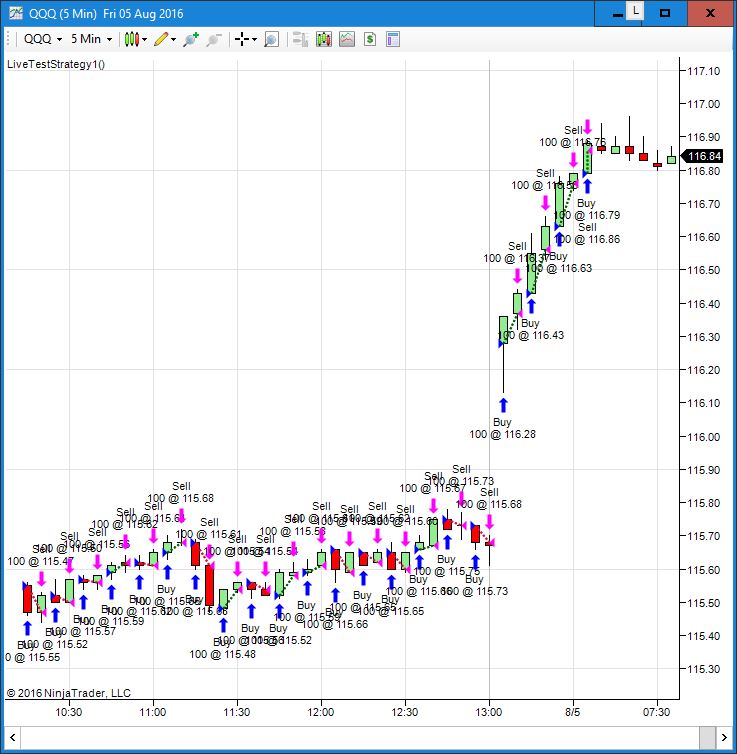
Task: Open the Indicators line-chart icon
Action: pyautogui.click(x=347, y=39)
